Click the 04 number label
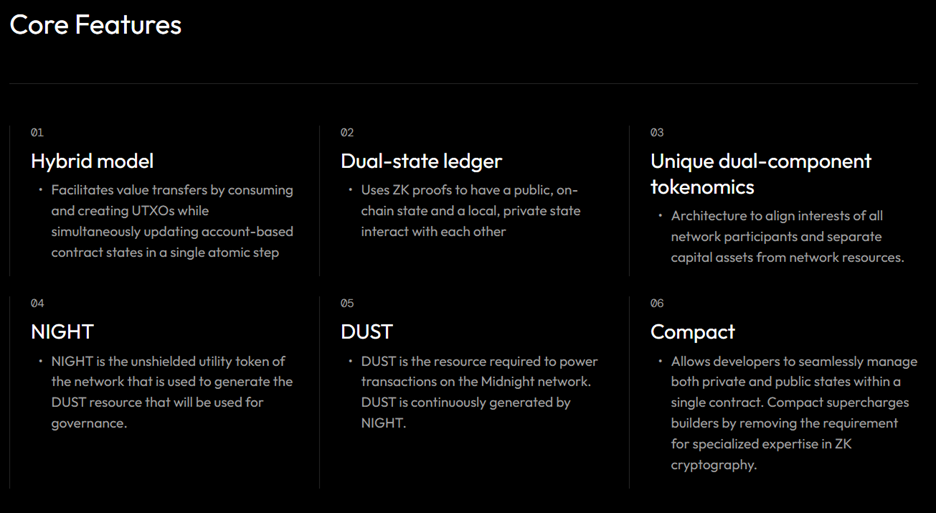Image resolution: width=936 pixels, height=513 pixels. pos(37,303)
